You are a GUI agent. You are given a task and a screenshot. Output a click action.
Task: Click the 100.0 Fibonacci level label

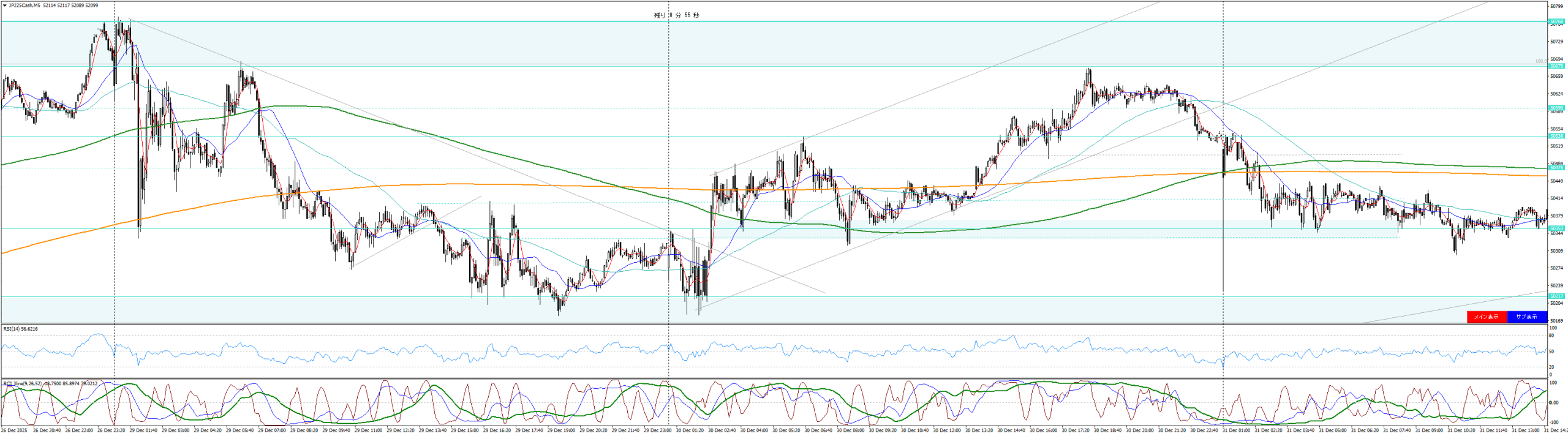[1541, 61]
